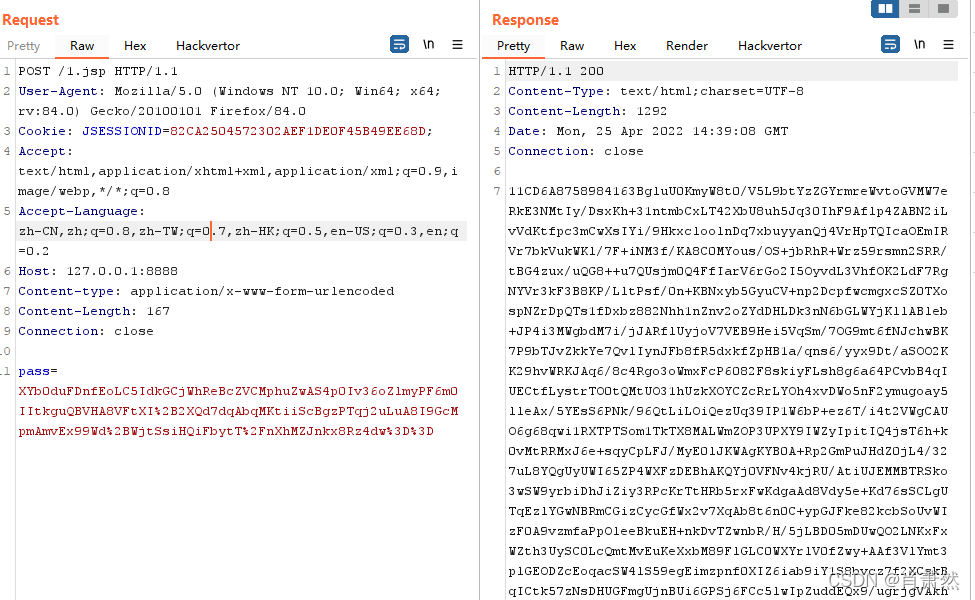
Task: Toggle word wrap in Response panel
Action: pyautogui.click(x=890, y=45)
